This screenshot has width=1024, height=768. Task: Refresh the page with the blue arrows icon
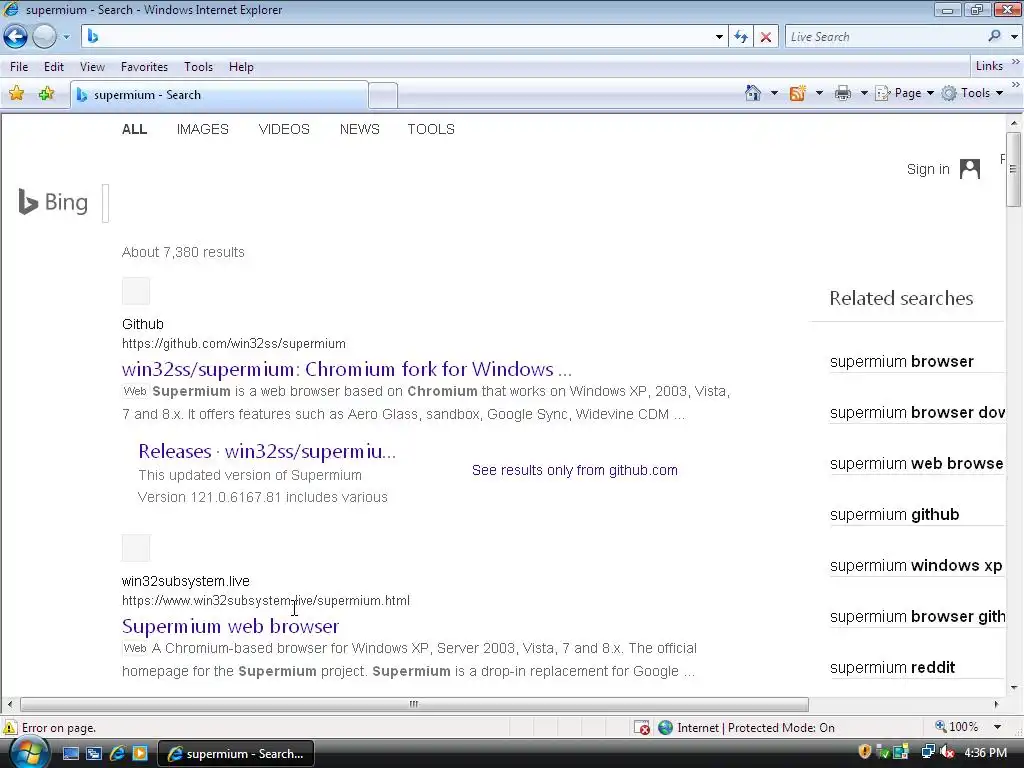pos(741,37)
